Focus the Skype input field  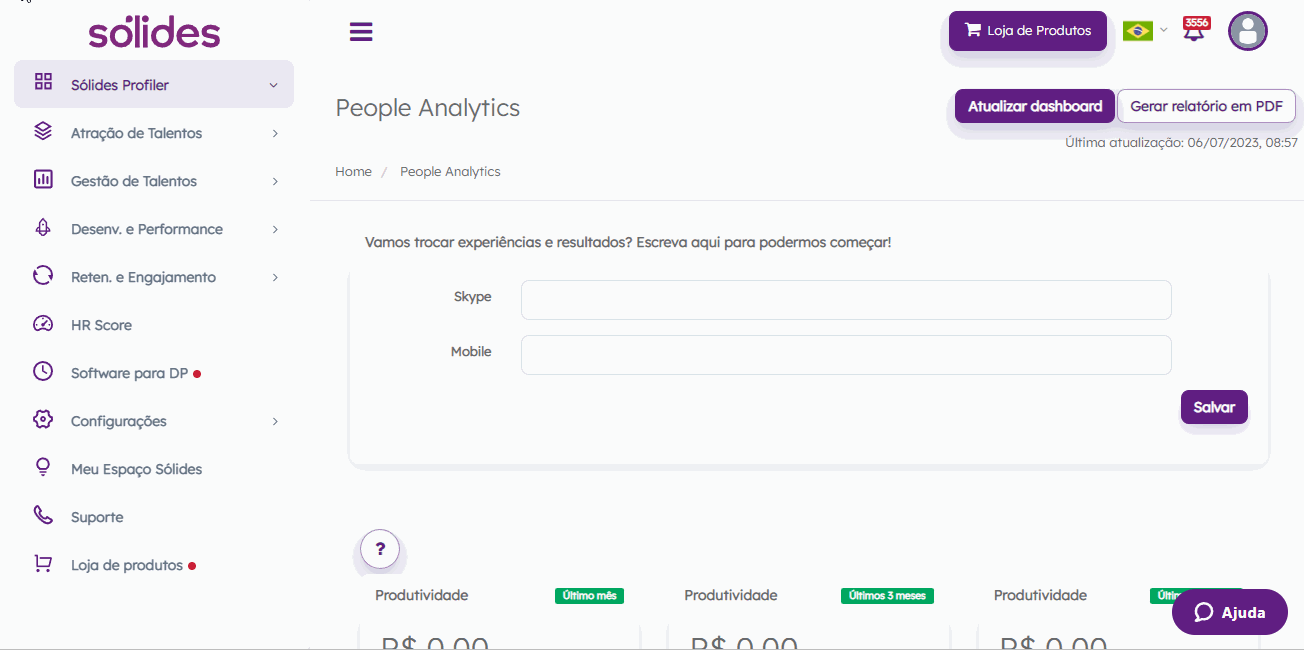pos(846,300)
